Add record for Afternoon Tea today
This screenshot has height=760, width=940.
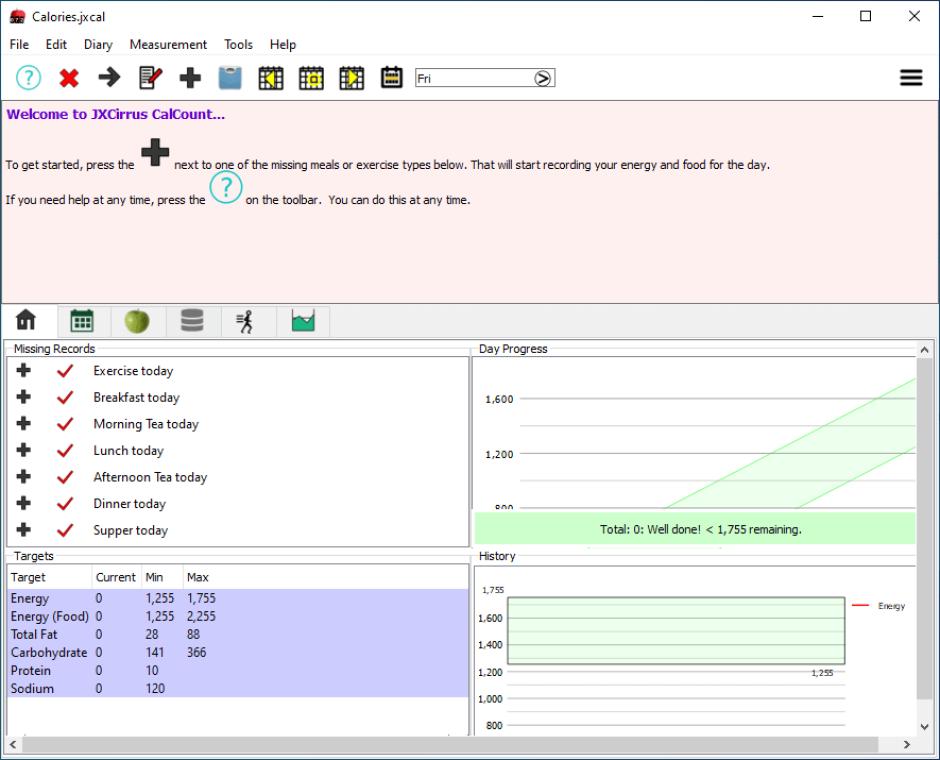coord(23,476)
